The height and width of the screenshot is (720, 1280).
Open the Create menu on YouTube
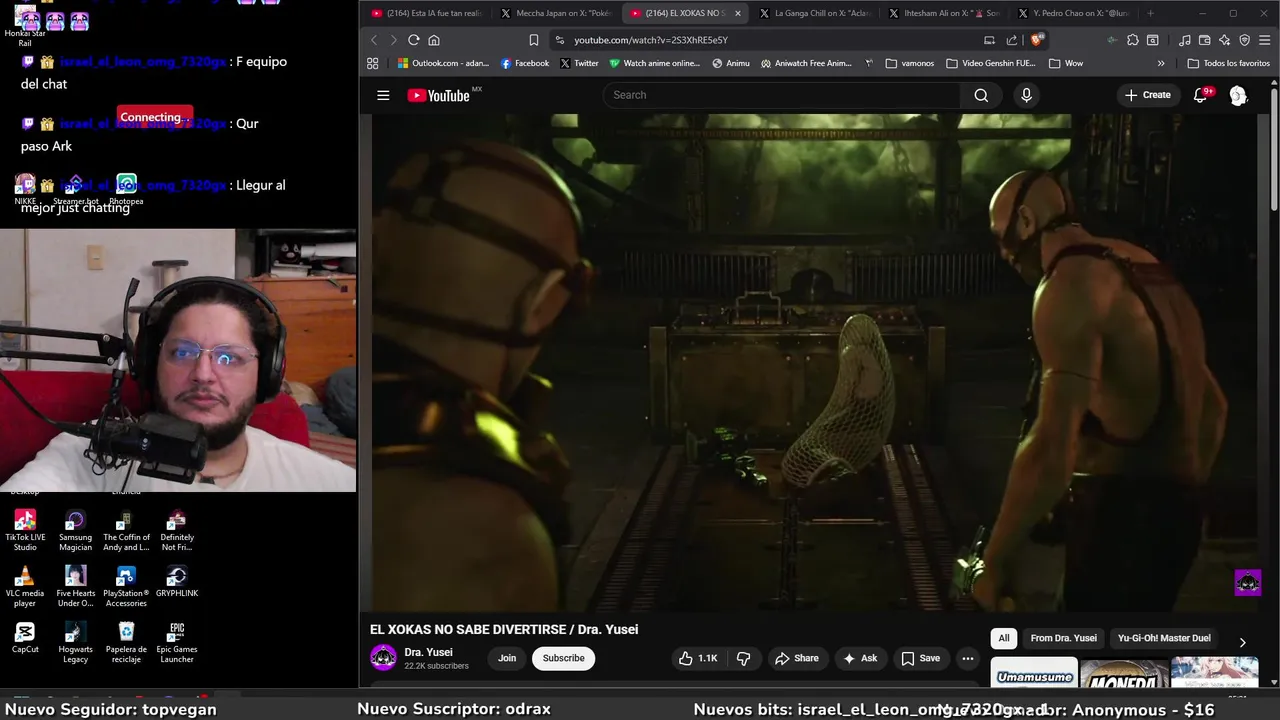(x=1147, y=95)
